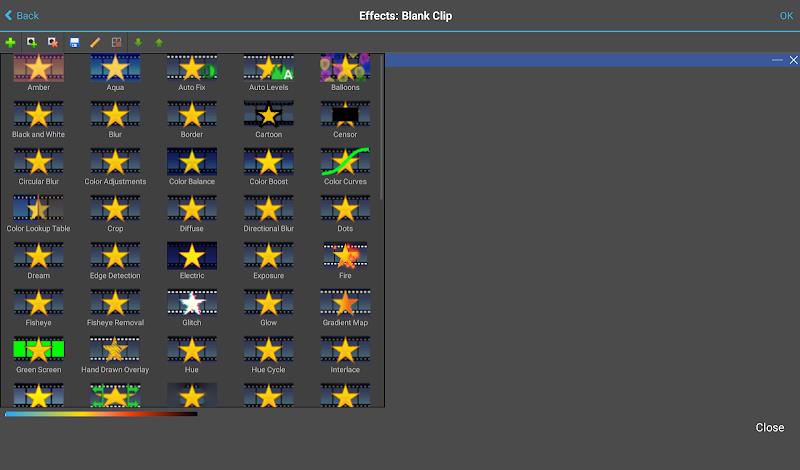Pick the Balloons effect
800x470 pixels.
click(x=345, y=72)
